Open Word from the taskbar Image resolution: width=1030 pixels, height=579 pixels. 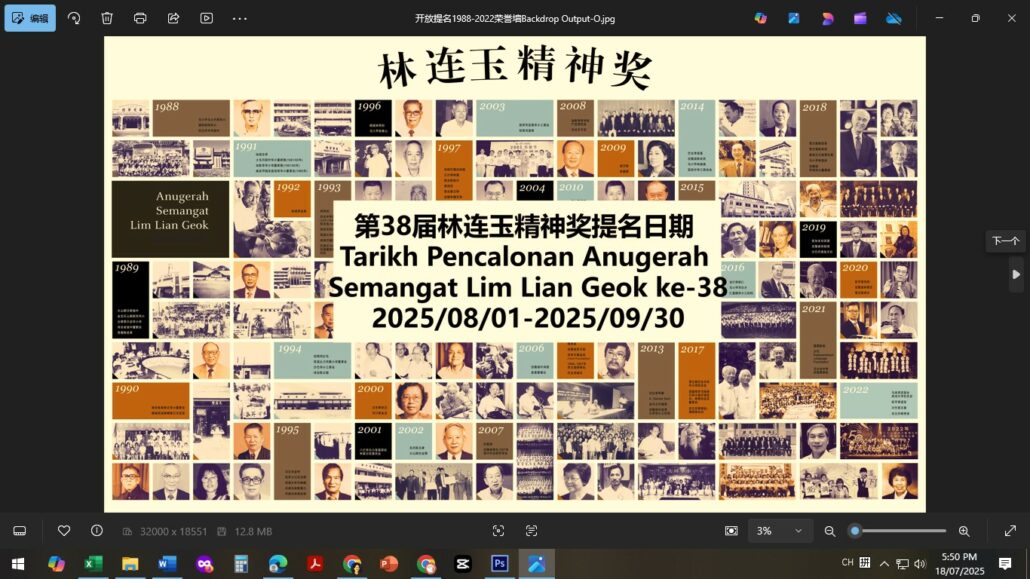pyautogui.click(x=167, y=564)
